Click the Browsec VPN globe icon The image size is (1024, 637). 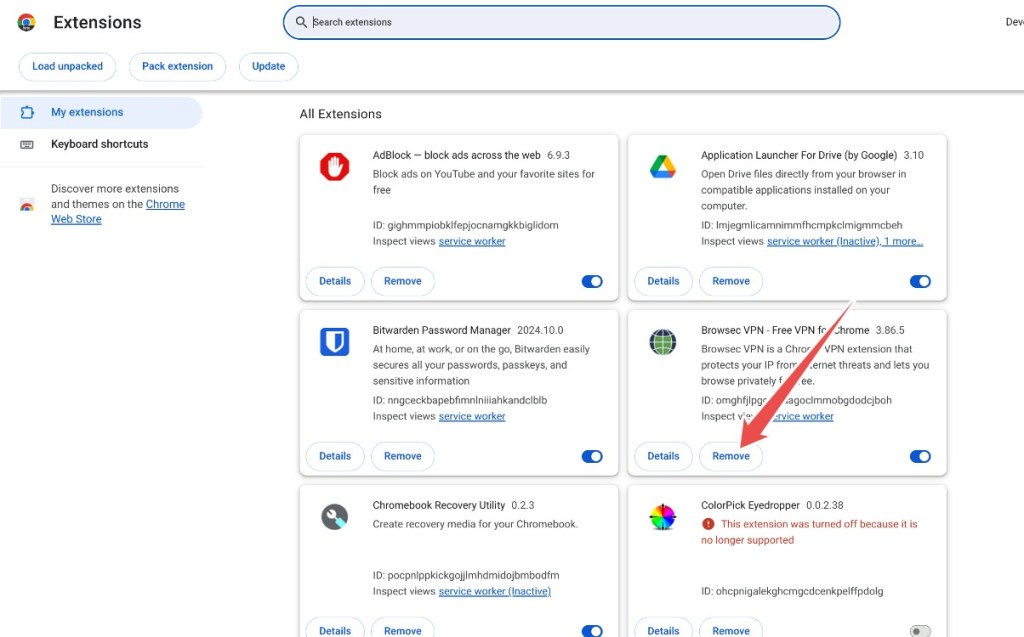coord(662,342)
